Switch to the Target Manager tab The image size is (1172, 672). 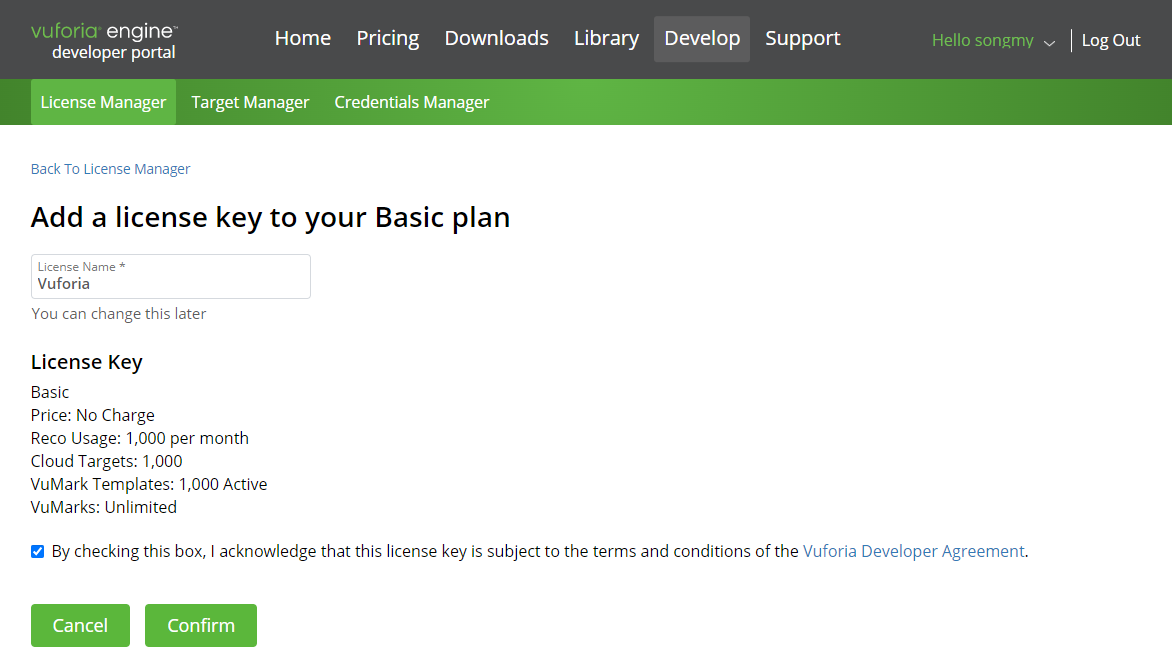coord(250,102)
